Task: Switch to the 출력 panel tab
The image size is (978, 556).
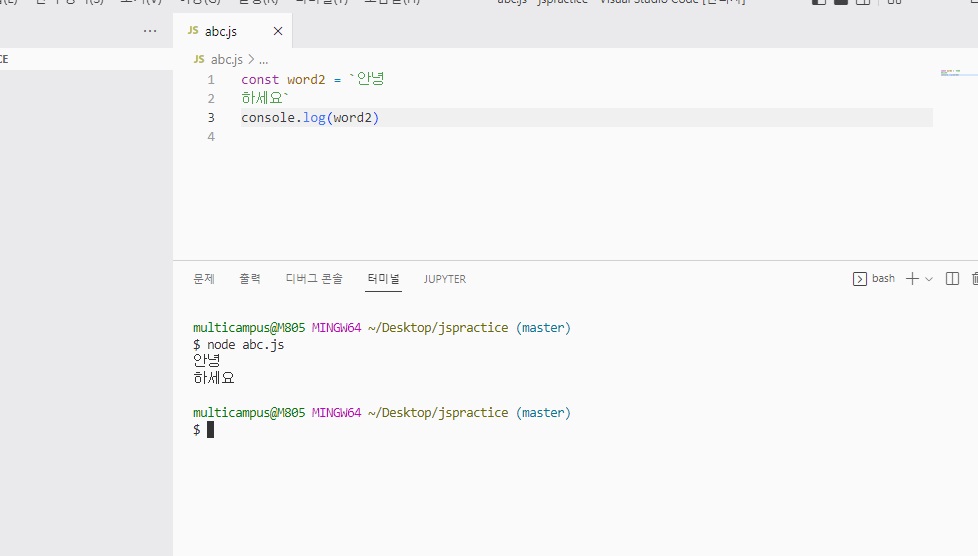Action: [250, 279]
